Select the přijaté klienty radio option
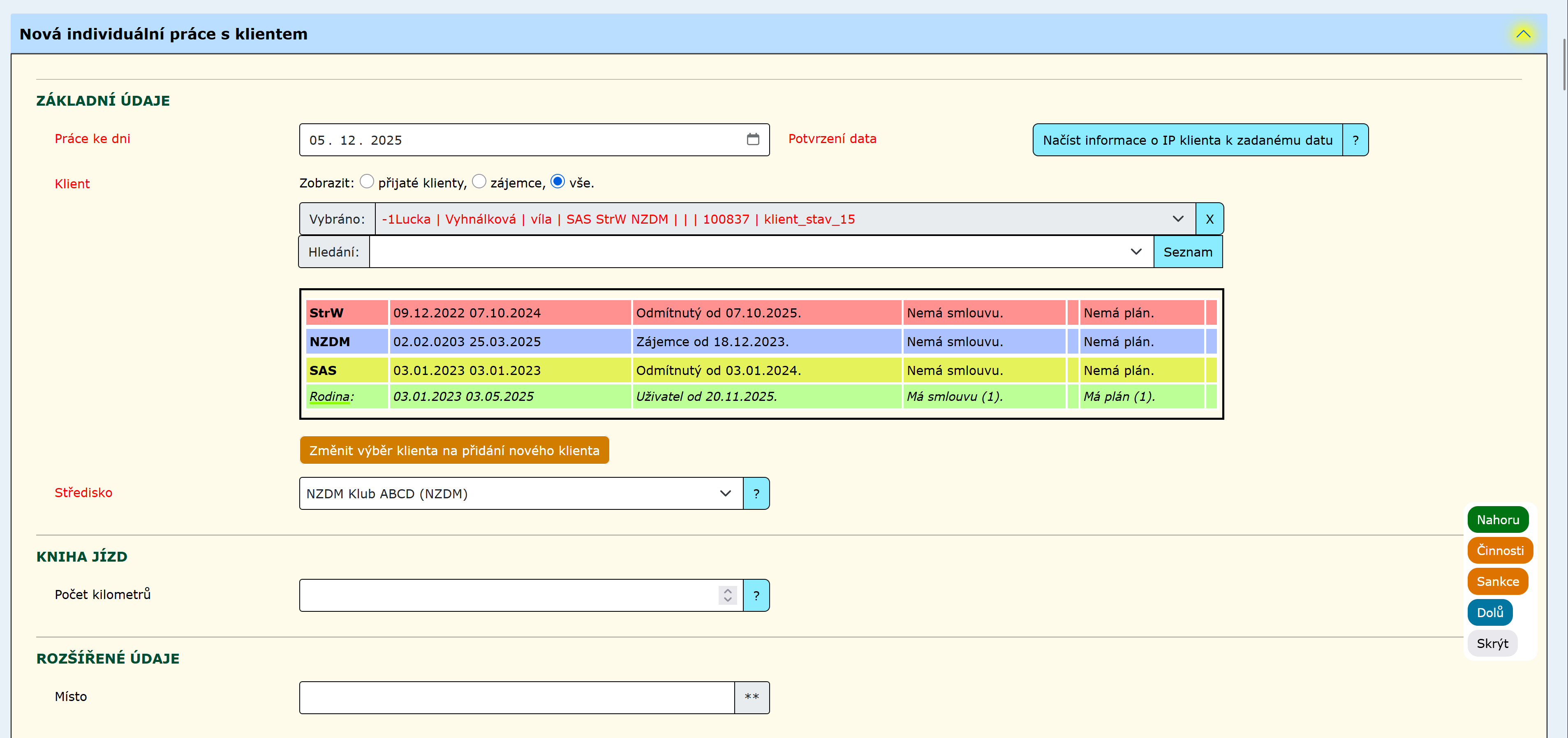Viewport: 1568px width, 738px height. click(366, 181)
